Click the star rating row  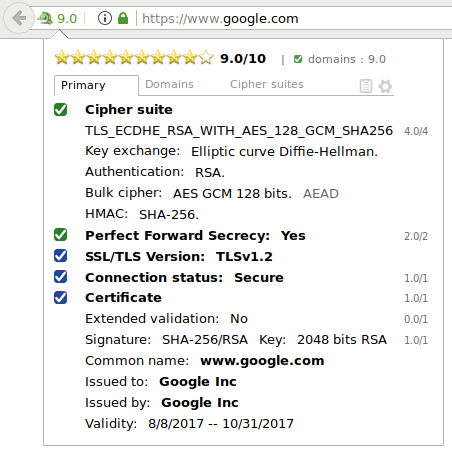click(x=134, y=57)
